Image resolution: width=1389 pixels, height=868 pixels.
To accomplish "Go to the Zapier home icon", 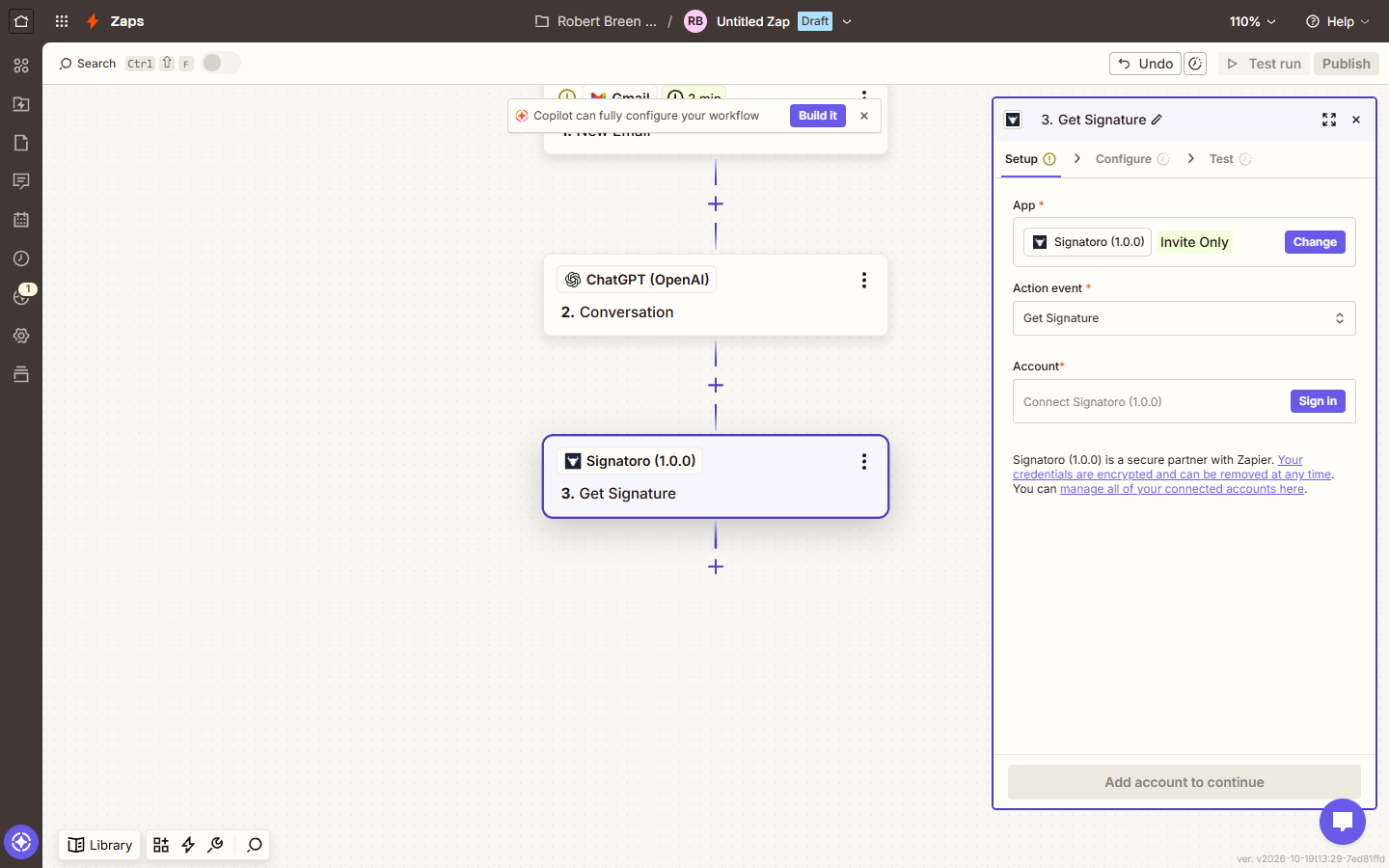I will [x=21, y=21].
